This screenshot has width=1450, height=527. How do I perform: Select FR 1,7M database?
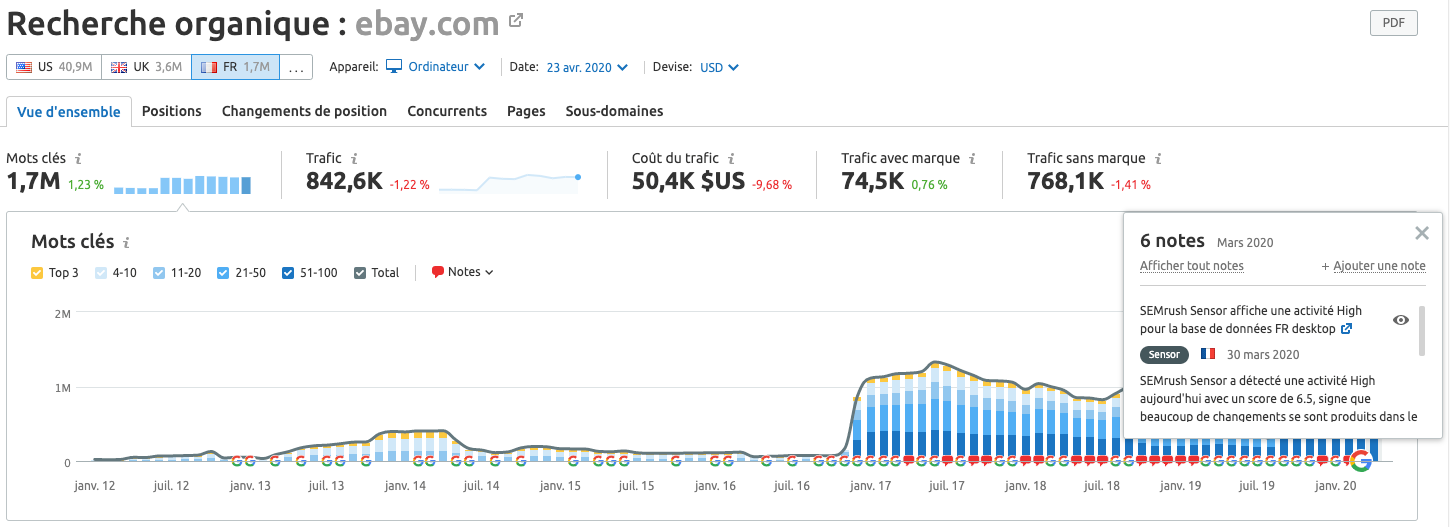pyautogui.click(x=235, y=67)
